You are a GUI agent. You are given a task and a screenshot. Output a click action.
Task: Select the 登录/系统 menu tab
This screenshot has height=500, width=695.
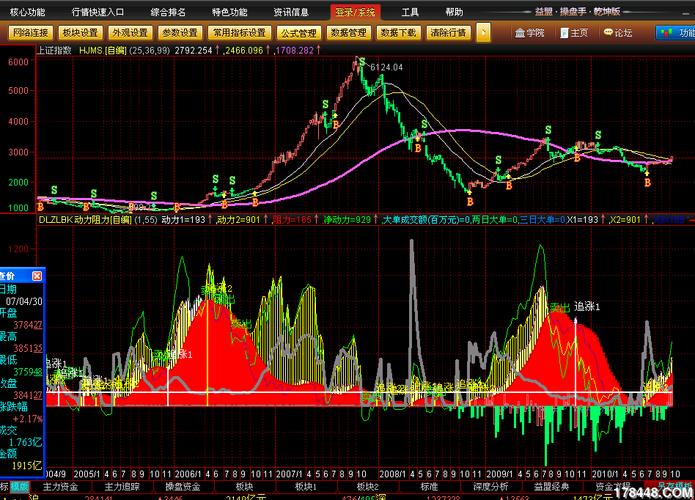tap(355, 12)
